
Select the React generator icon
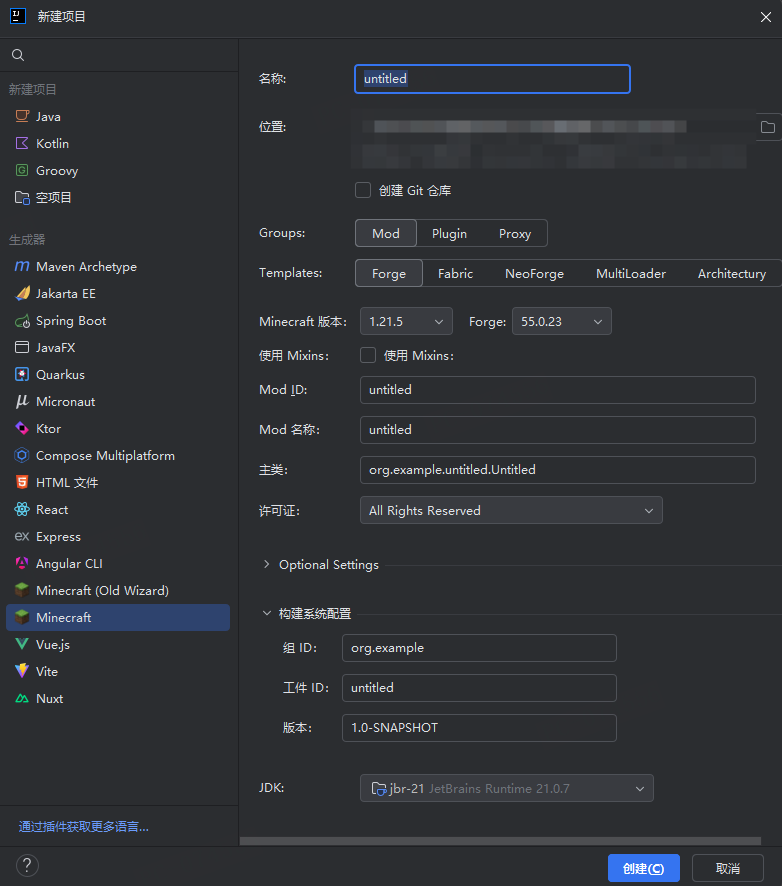click(22, 510)
